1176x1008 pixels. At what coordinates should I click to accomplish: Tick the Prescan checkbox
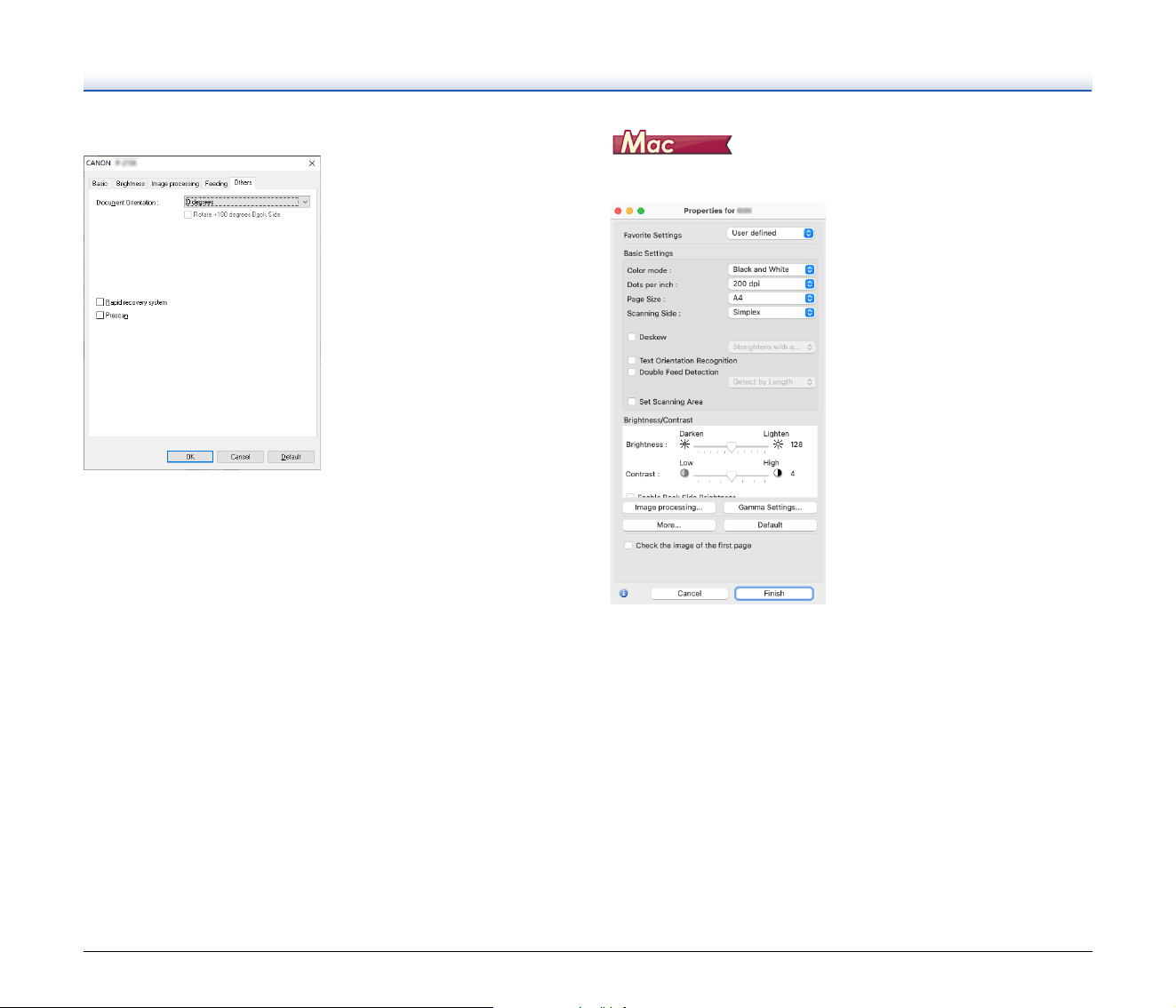pos(100,315)
